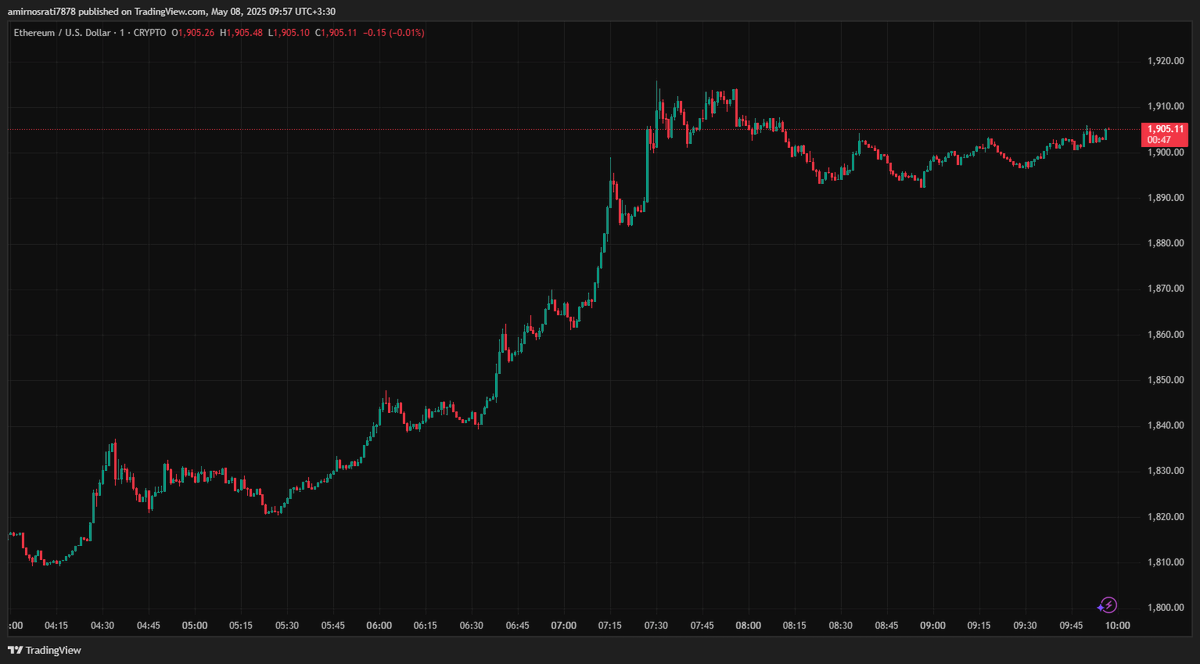Click the 05:15 time axis label

(x=241, y=625)
